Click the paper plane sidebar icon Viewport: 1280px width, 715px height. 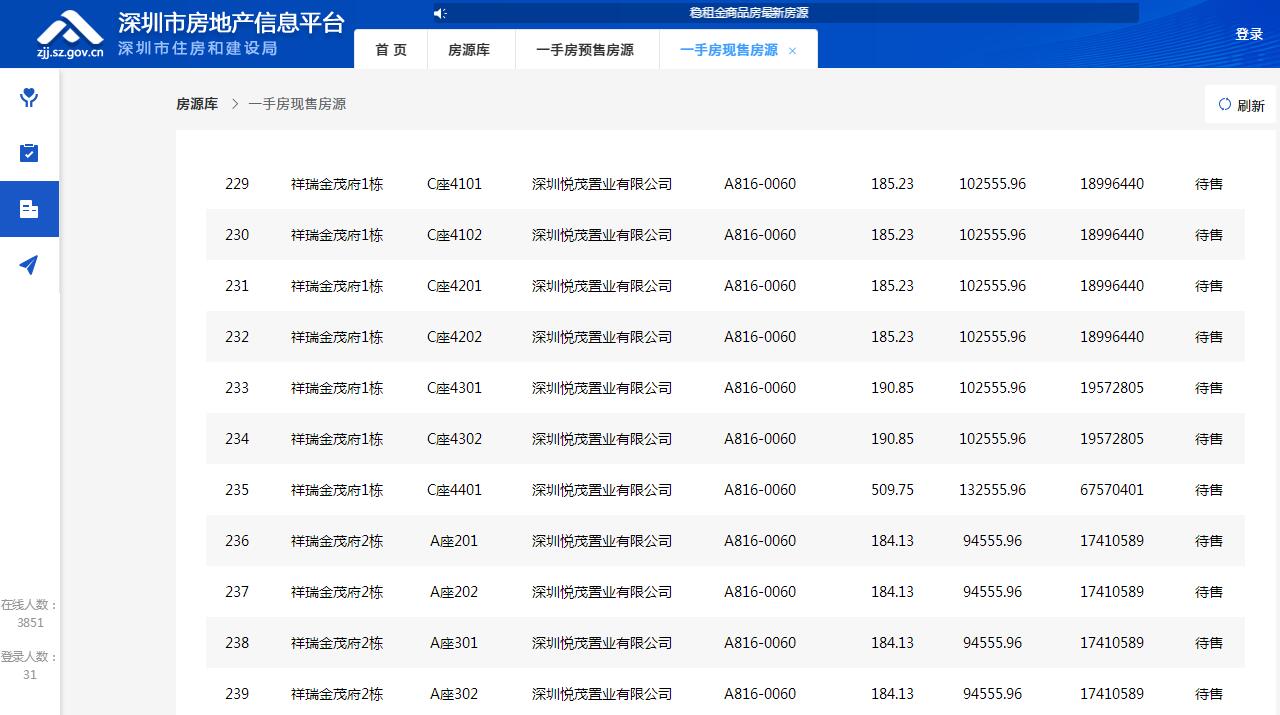(x=29, y=265)
